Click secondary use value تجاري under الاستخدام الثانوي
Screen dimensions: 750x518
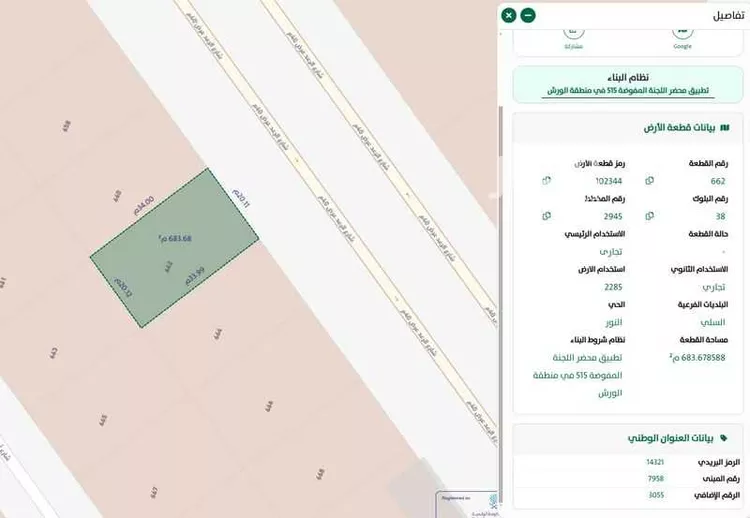(x=714, y=287)
